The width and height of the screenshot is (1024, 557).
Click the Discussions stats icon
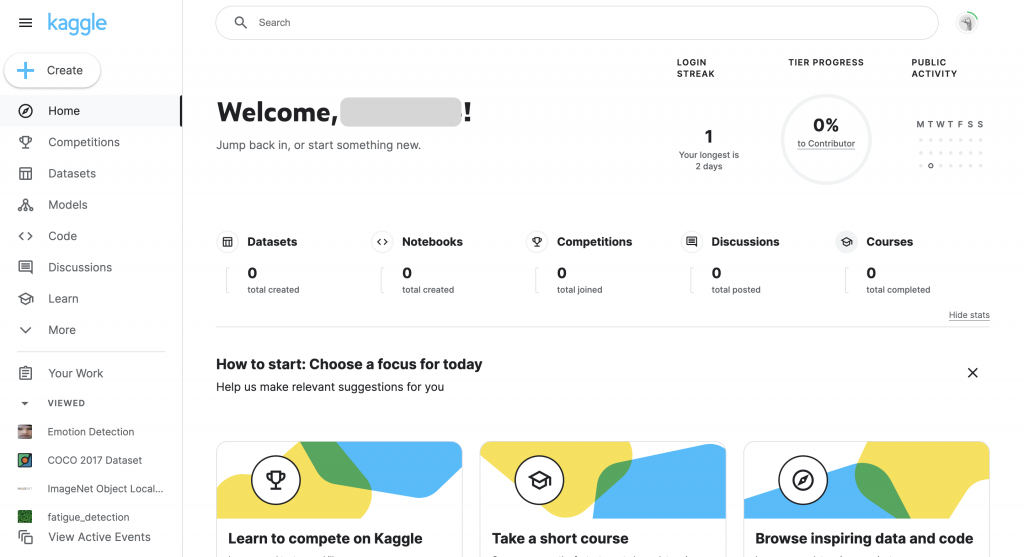692,242
